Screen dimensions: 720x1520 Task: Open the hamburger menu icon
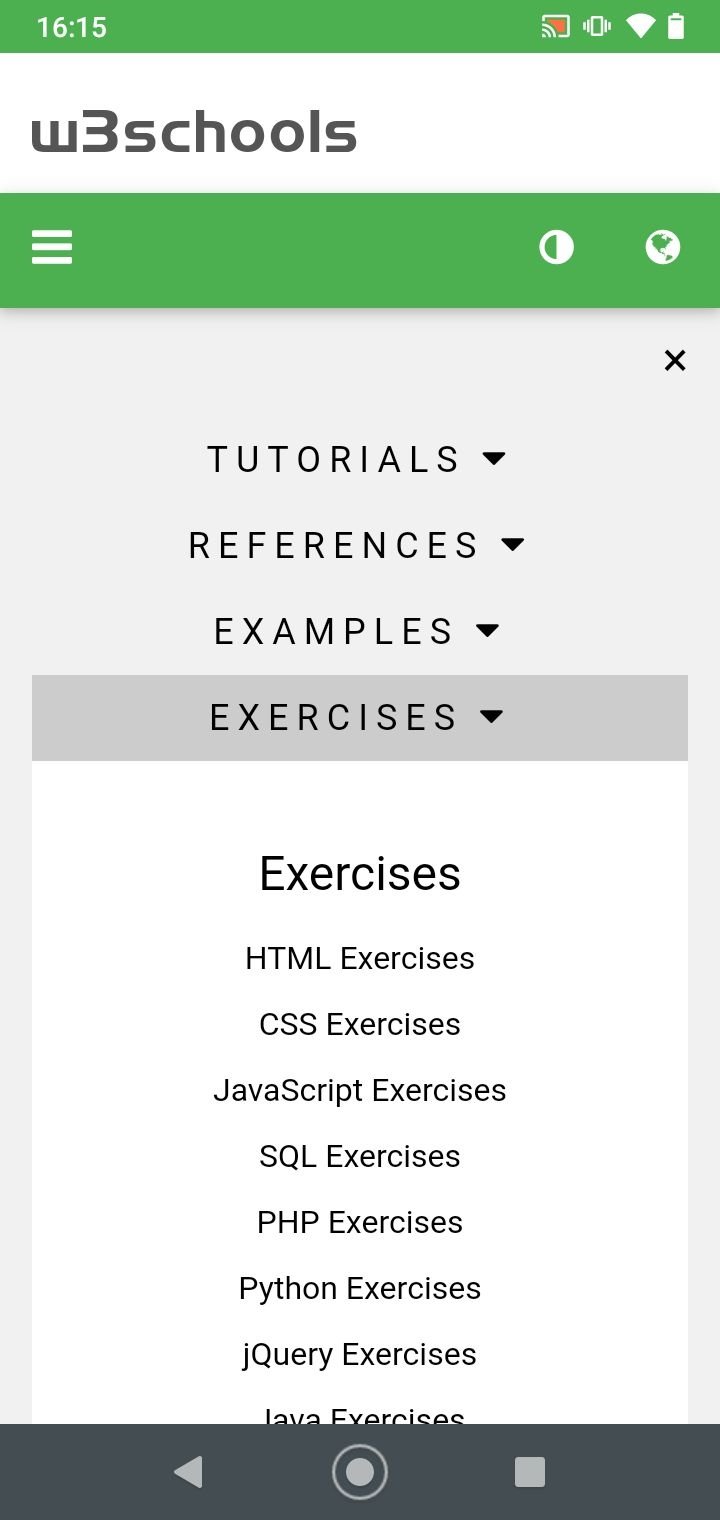click(x=52, y=247)
